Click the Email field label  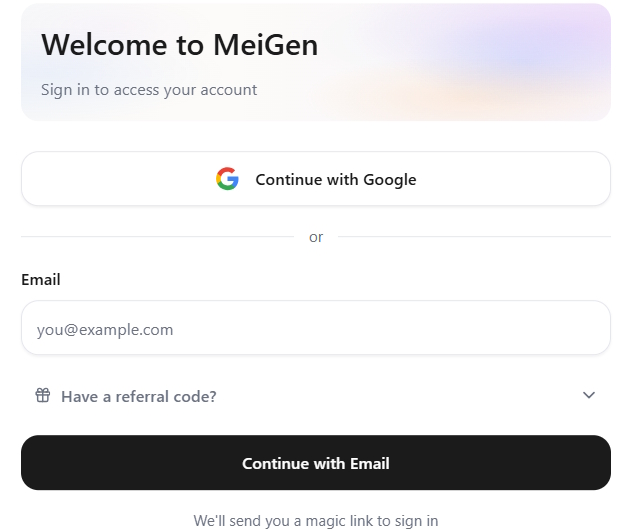[x=41, y=280]
